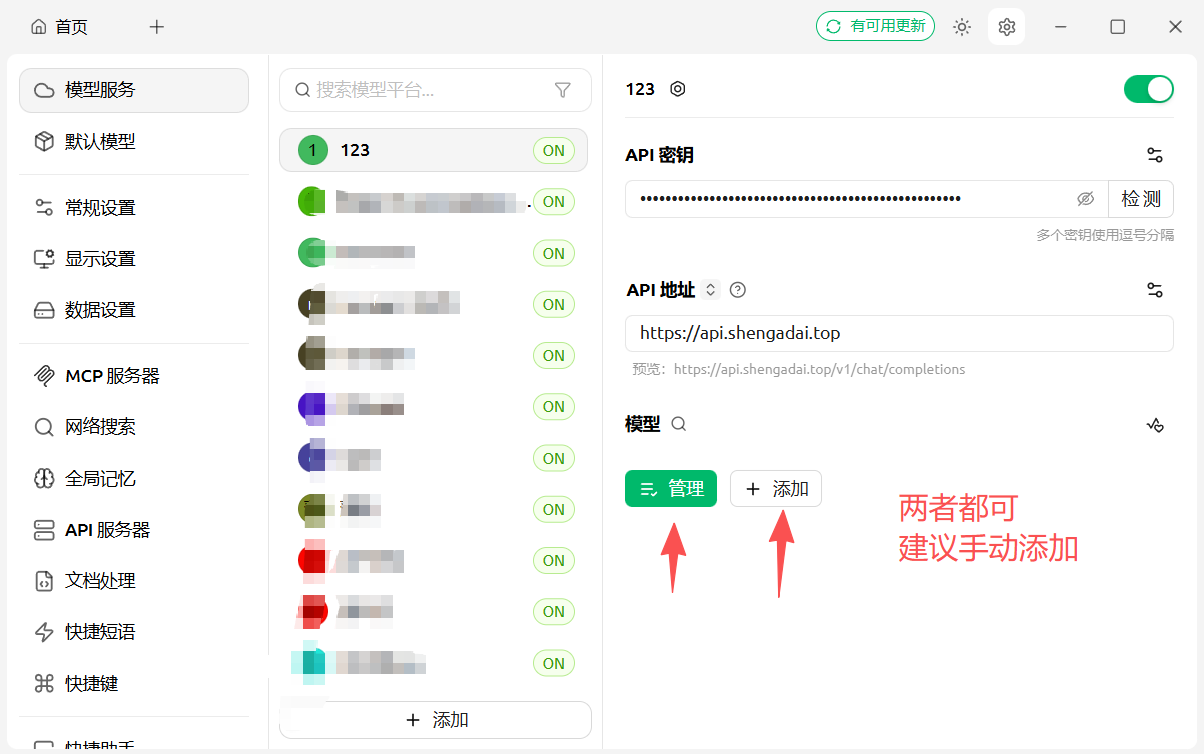Screen dimensions: 1204x754
Task: Click the API address settings sliders icon
Action: coord(1155,290)
